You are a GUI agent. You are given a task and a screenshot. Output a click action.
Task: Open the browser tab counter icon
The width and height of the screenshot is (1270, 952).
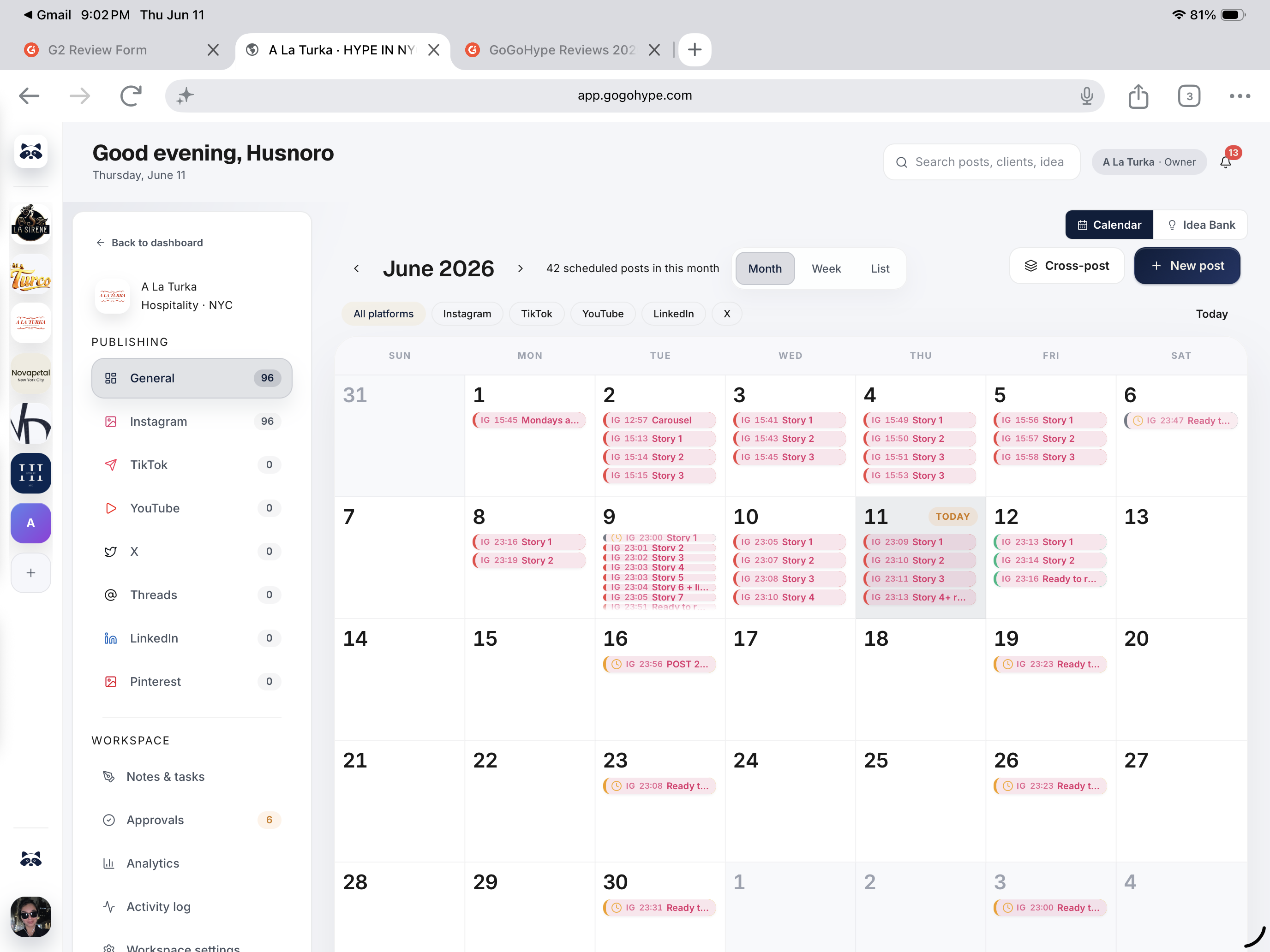point(1188,96)
